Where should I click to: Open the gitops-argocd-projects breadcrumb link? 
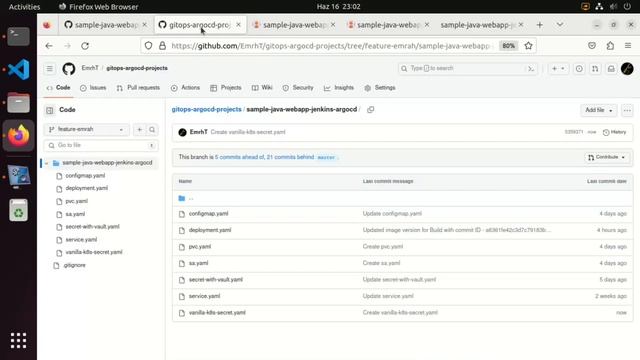[x=207, y=109]
